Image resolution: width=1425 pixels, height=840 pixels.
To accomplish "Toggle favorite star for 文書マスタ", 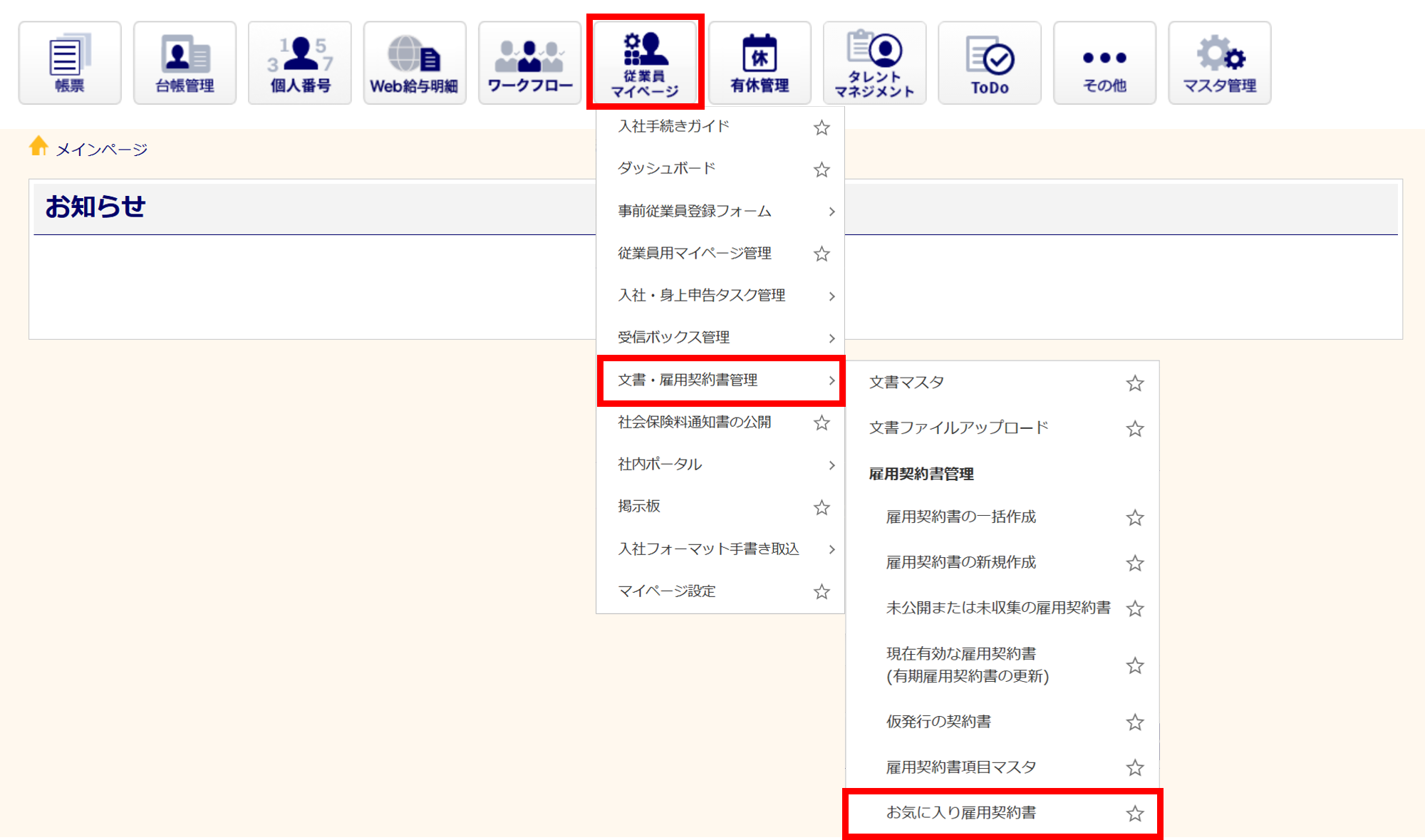I will point(1135,383).
